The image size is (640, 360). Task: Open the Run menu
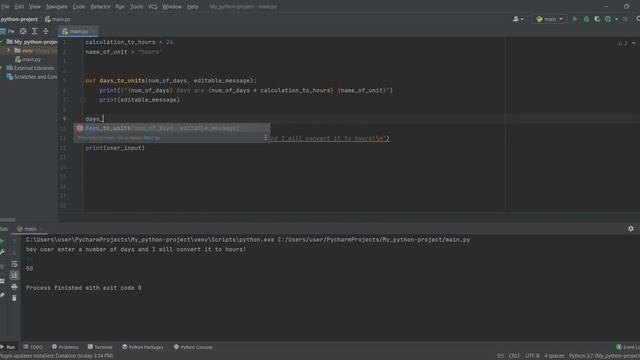120,7
